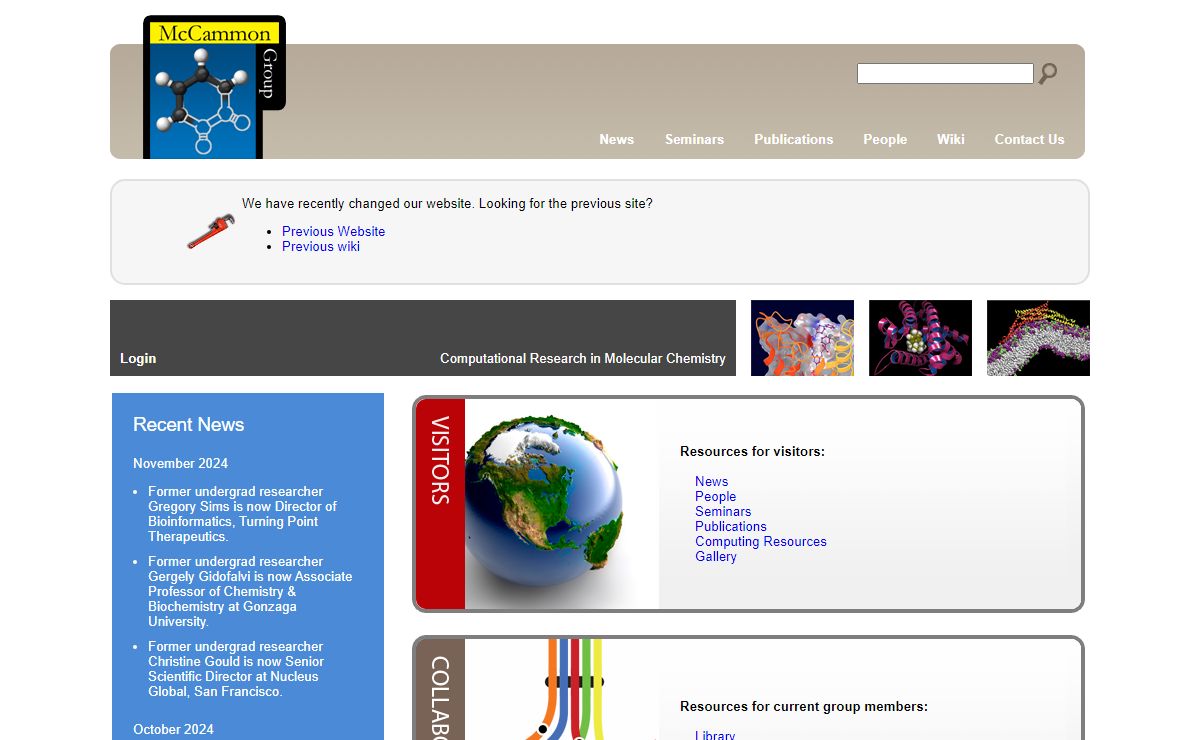
Task: Click the colored subway lines collaborators image
Action: coord(562,689)
